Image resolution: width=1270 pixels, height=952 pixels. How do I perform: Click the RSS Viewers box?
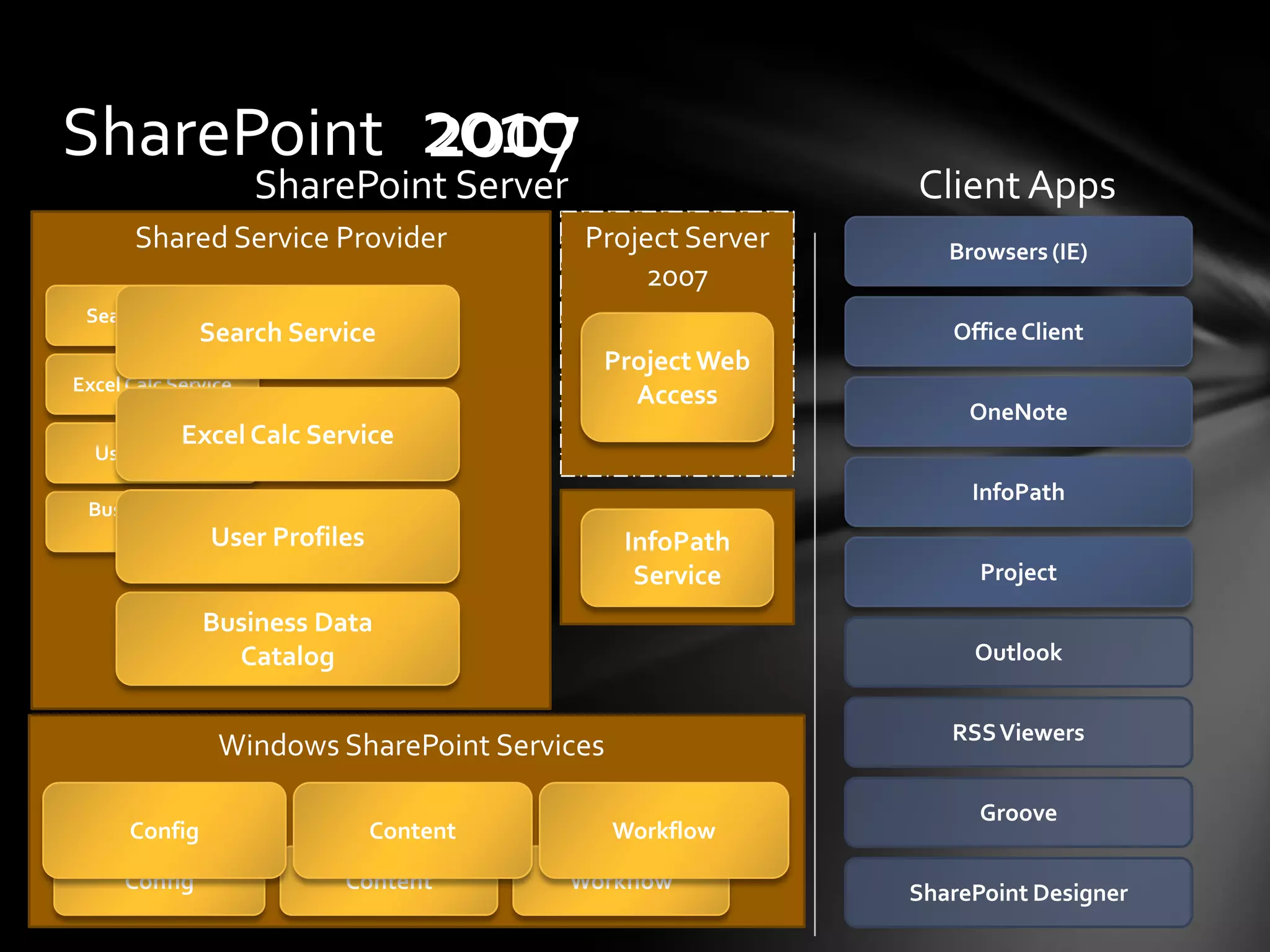pos(1018,733)
